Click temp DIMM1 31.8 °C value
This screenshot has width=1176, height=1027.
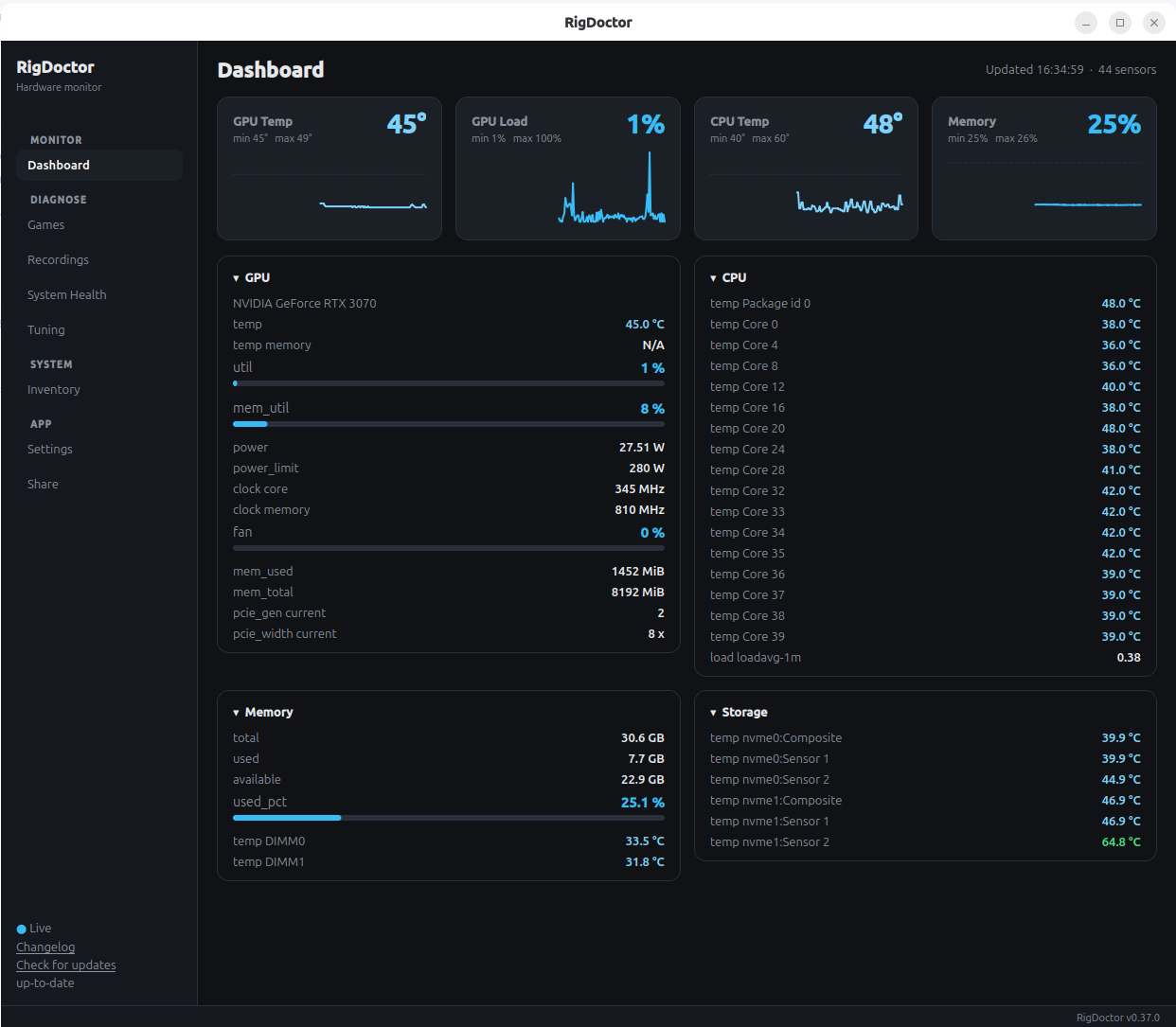[645, 862]
